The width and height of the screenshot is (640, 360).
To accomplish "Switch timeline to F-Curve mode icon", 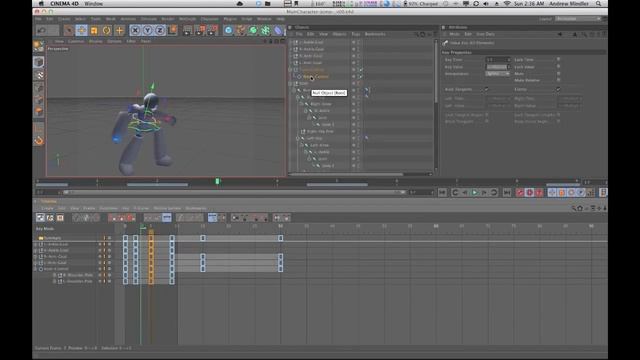I will point(50,218).
